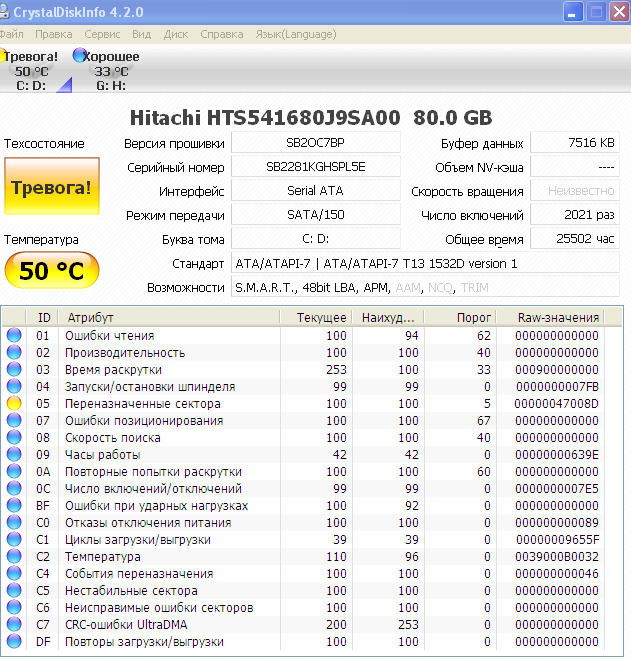Open the Правка menu
Image resolution: width=631 pixels, height=660 pixels.
click(53, 34)
